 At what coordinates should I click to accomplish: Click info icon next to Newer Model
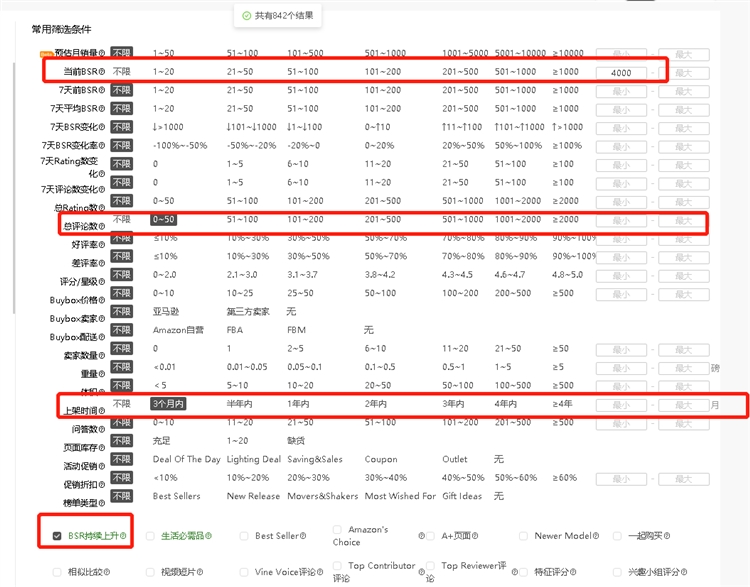(x=595, y=536)
